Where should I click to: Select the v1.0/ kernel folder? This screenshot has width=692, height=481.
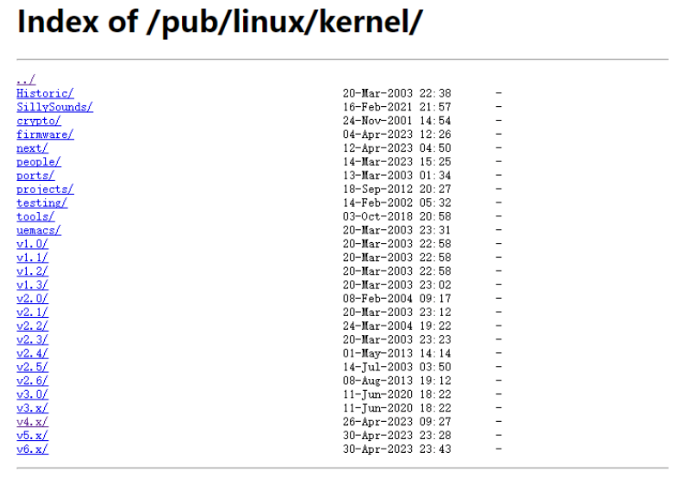pyautogui.click(x=32, y=244)
